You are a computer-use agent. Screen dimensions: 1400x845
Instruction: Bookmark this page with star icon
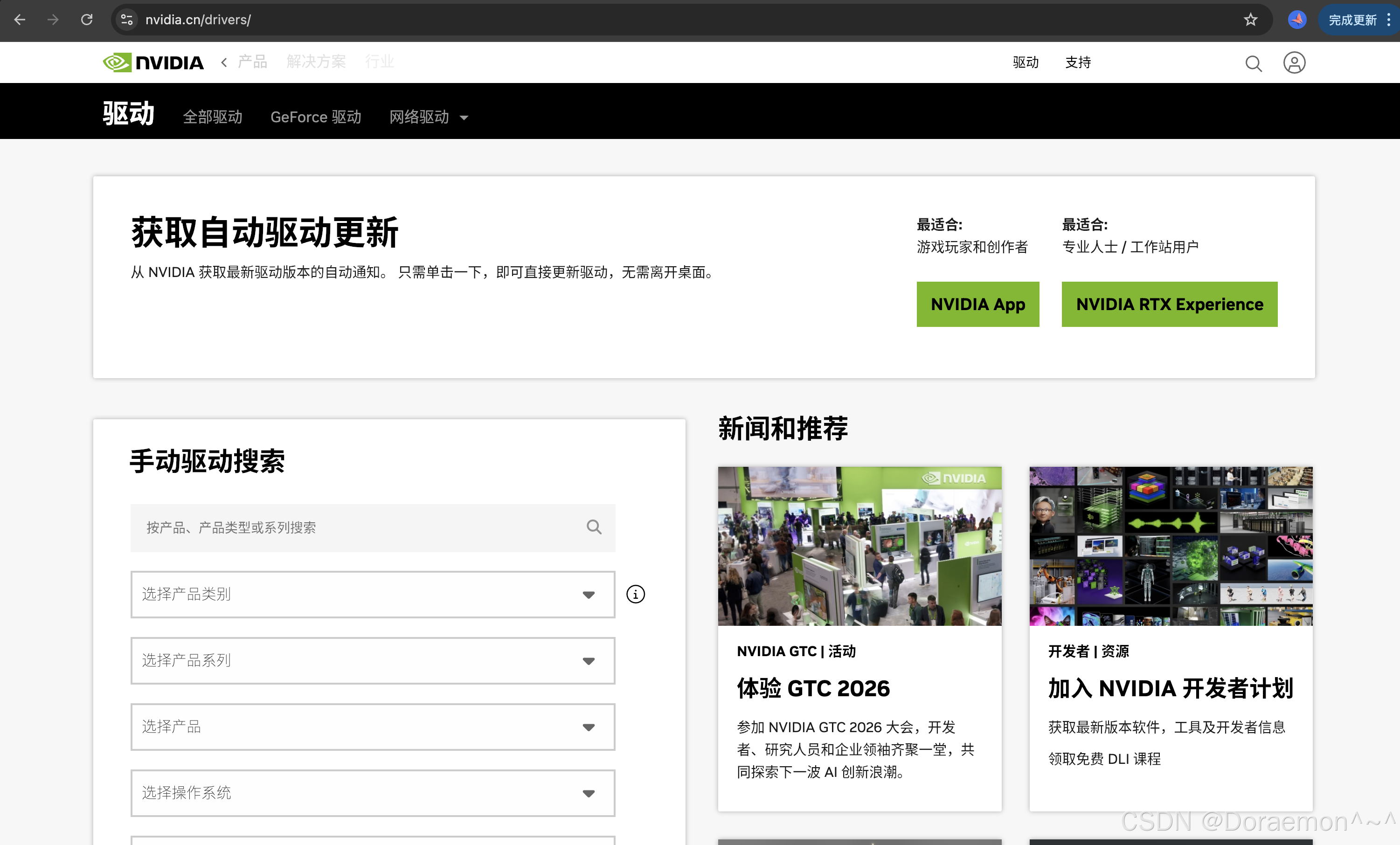pos(1250,20)
